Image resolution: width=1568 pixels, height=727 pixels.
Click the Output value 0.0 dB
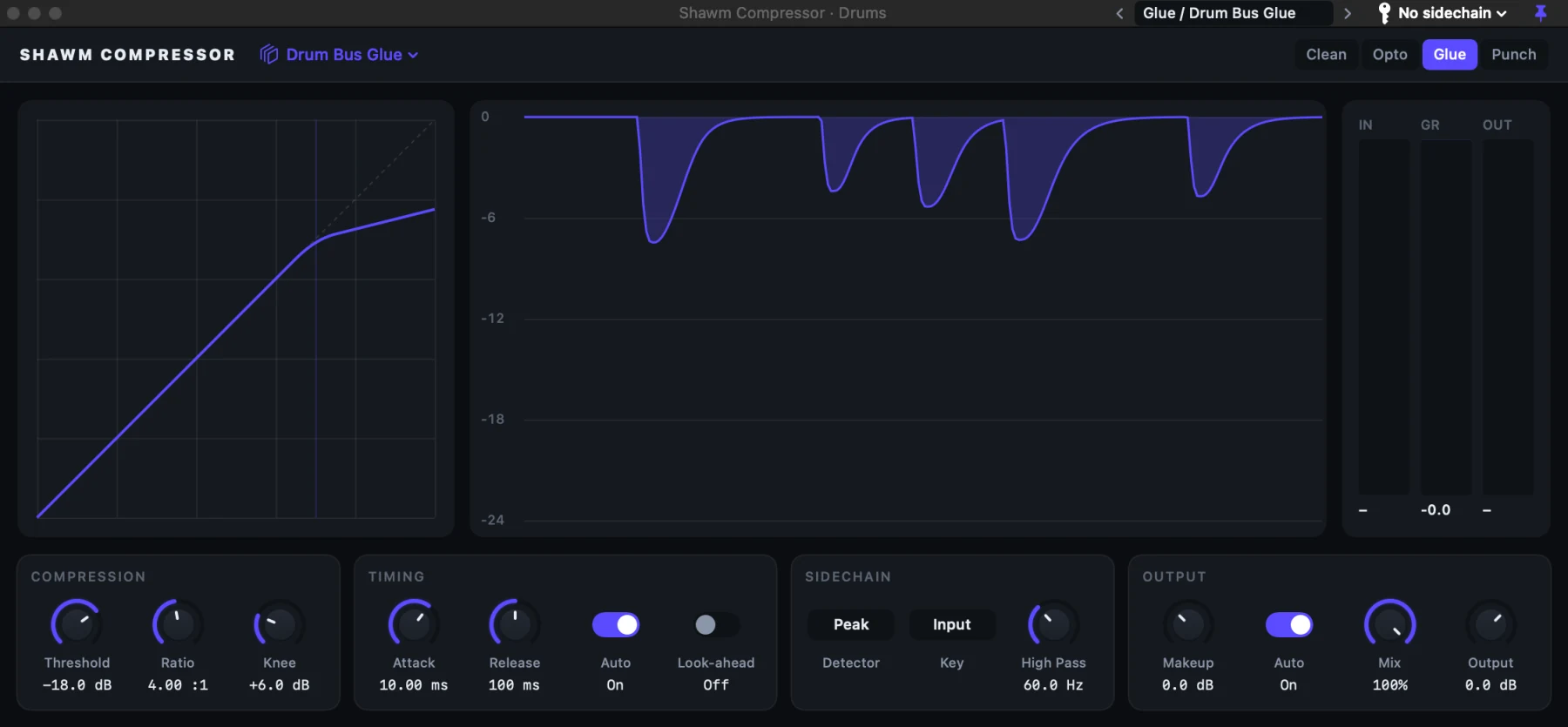[x=1490, y=685]
